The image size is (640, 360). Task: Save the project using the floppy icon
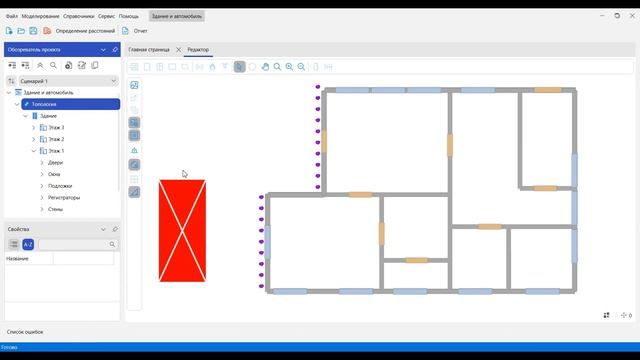tap(33, 31)
